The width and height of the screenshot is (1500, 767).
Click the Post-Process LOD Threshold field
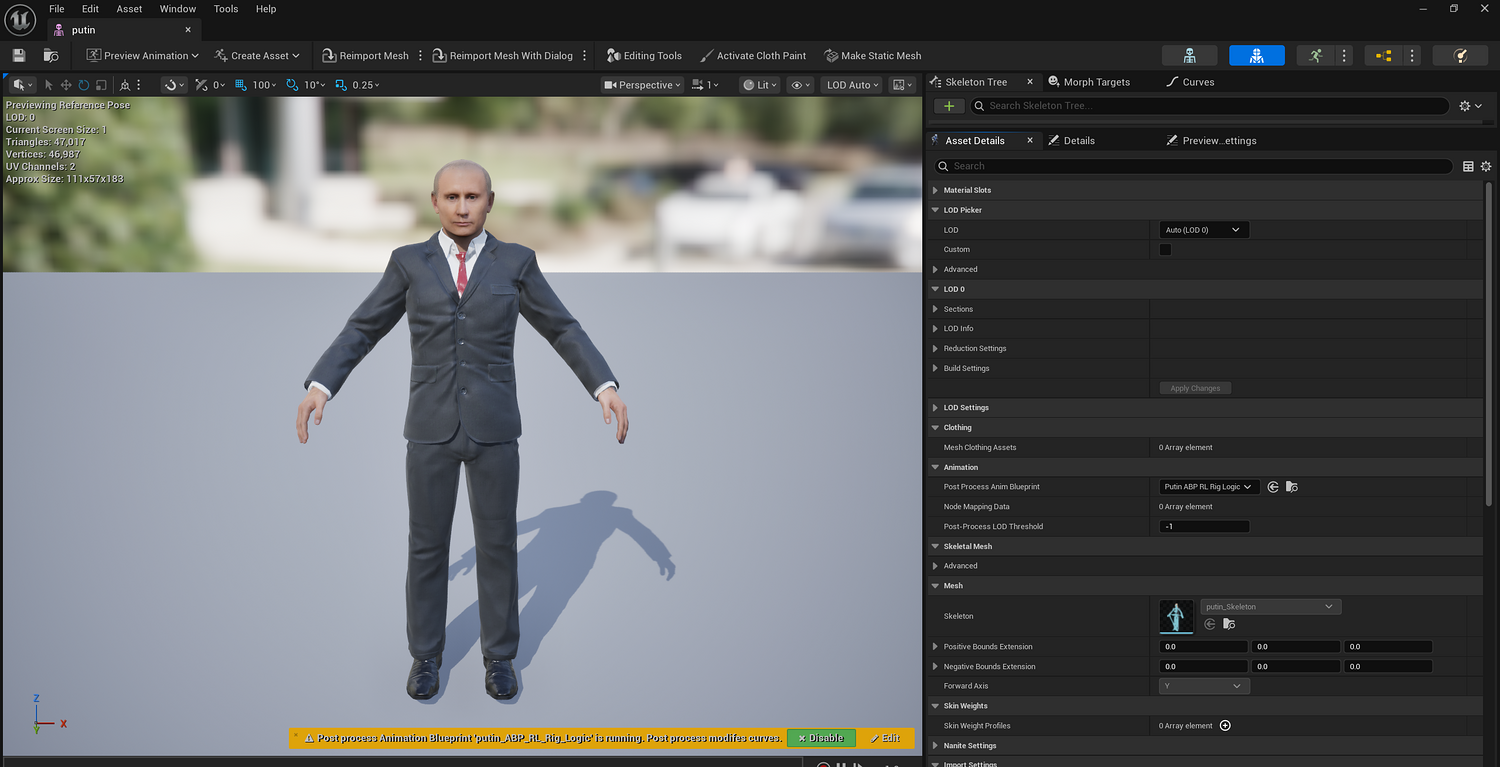(1204, 527)
